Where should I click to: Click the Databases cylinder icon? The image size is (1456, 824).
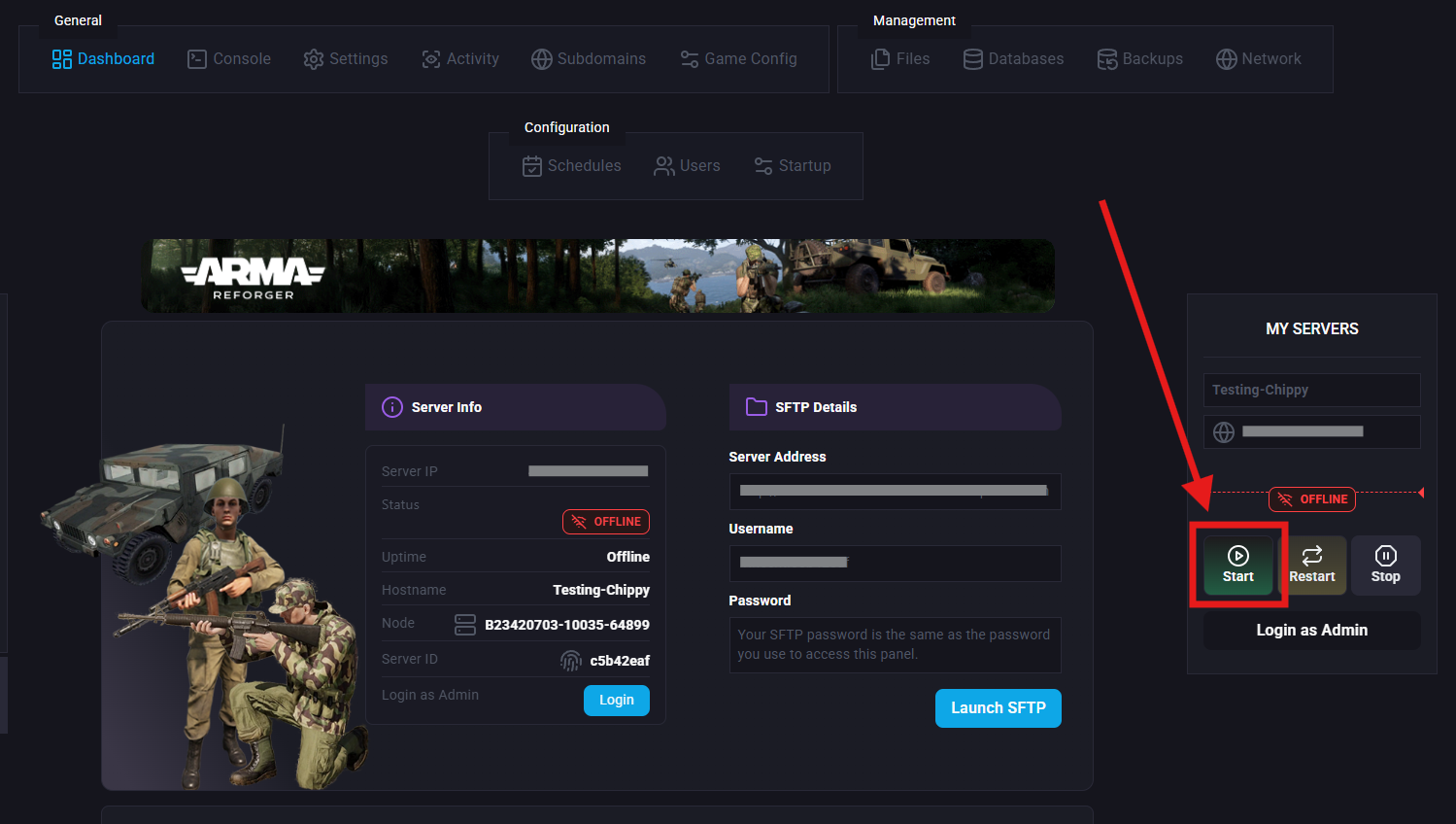click(973, 59)
